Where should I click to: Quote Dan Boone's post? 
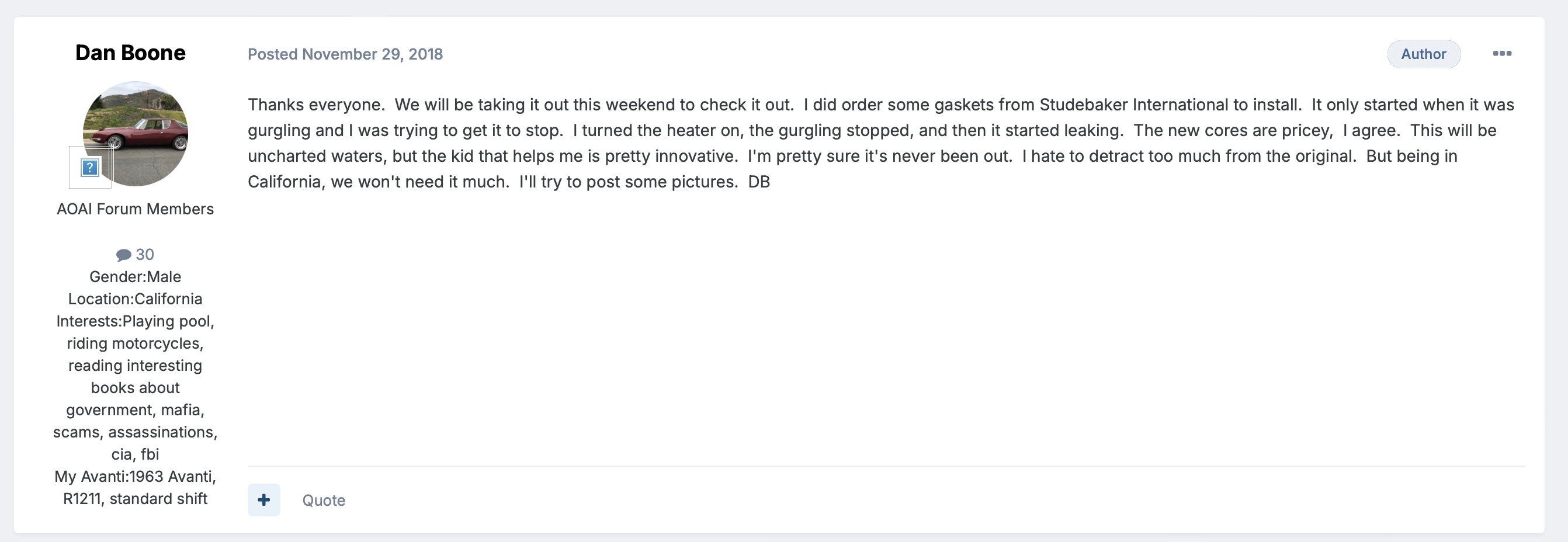point(323,500)
